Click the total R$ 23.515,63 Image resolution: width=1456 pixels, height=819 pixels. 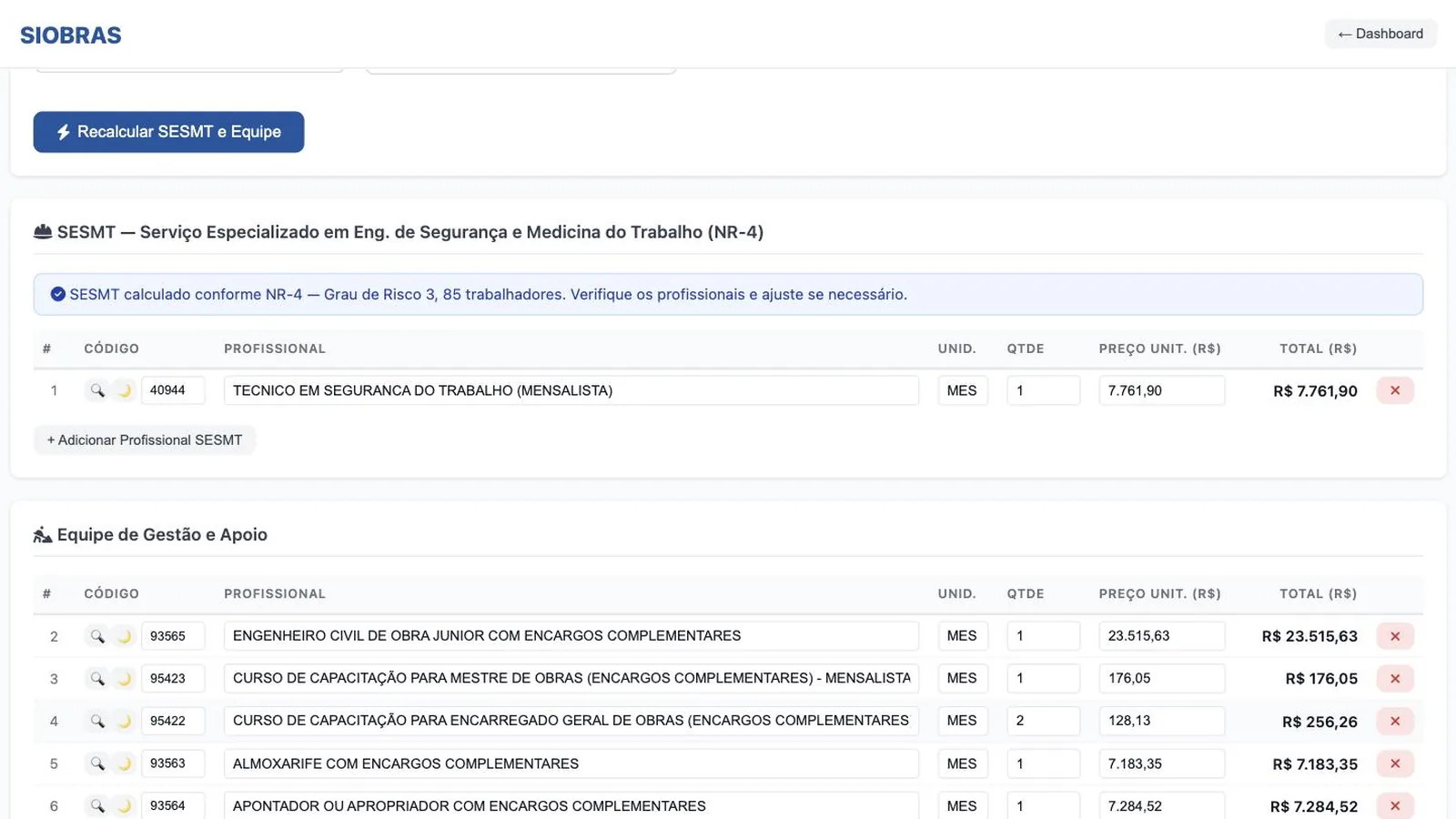(x=1309, y=637)
